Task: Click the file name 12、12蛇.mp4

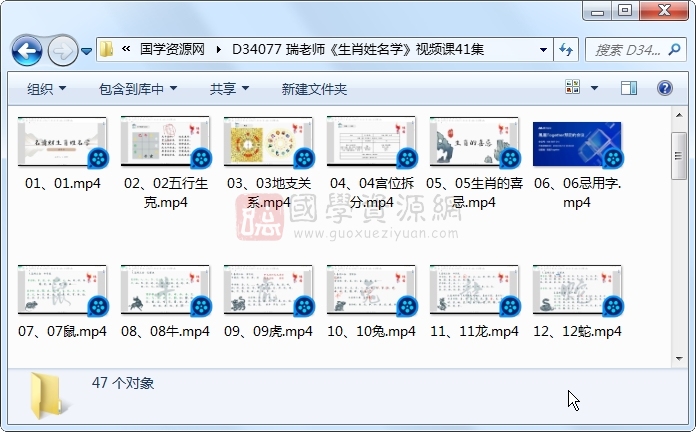Action: 577,331
